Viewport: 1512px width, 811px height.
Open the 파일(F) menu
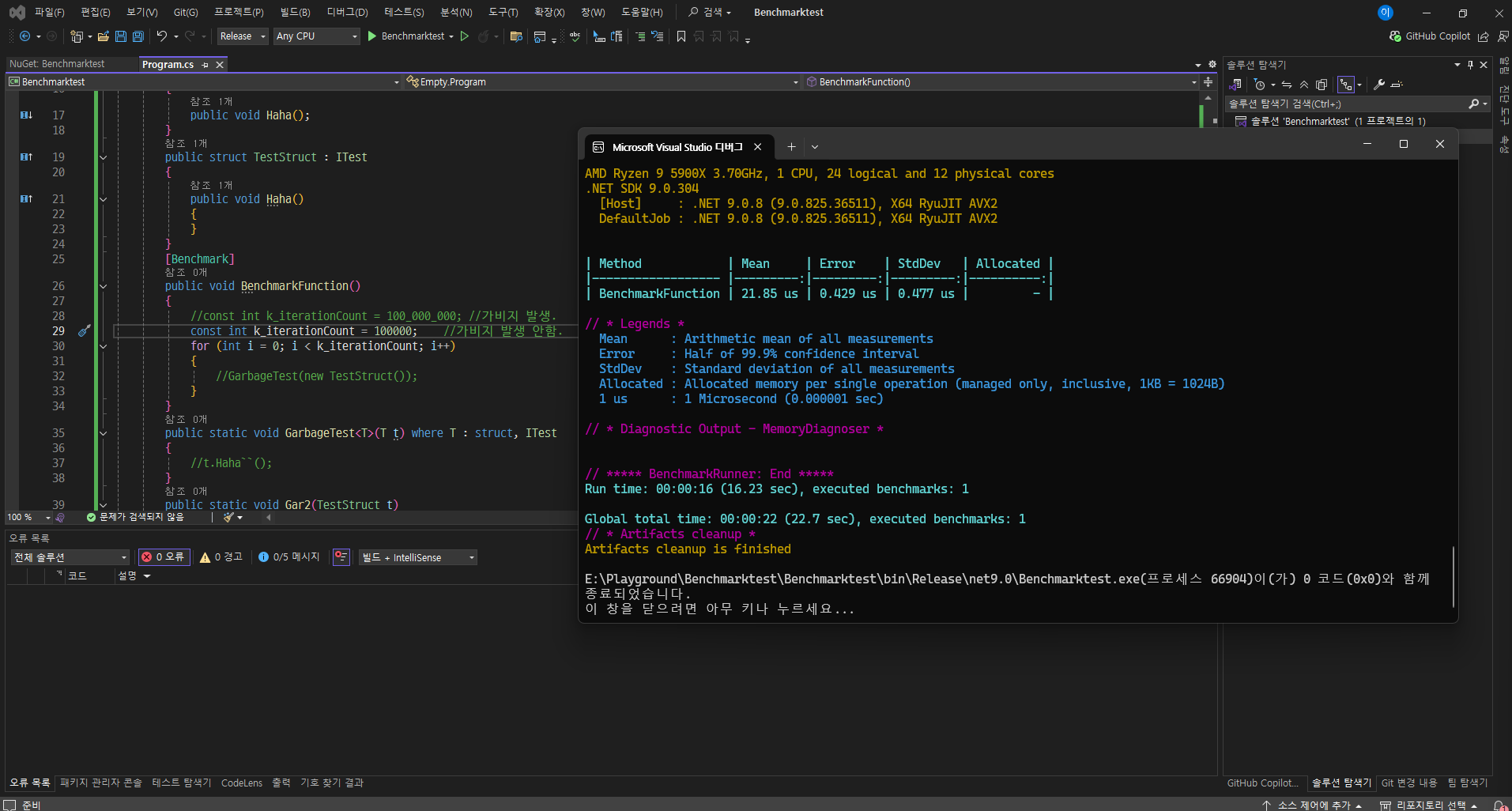[49, 13]
